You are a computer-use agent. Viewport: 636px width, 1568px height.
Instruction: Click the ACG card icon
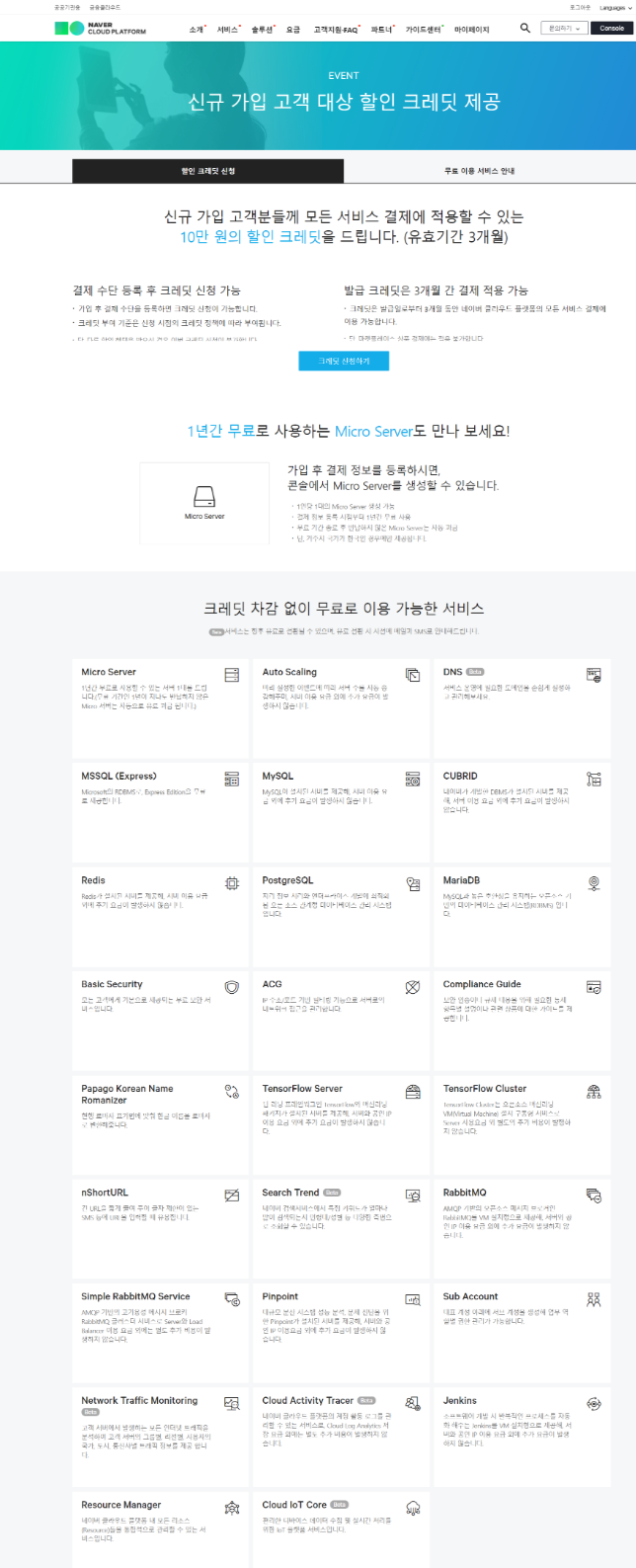[413, 987]
